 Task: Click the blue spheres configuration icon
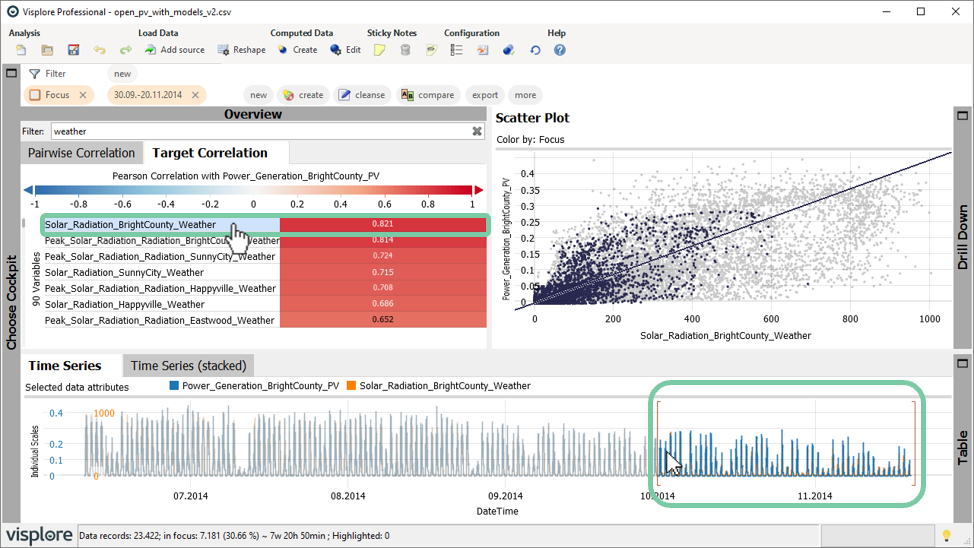509,50
